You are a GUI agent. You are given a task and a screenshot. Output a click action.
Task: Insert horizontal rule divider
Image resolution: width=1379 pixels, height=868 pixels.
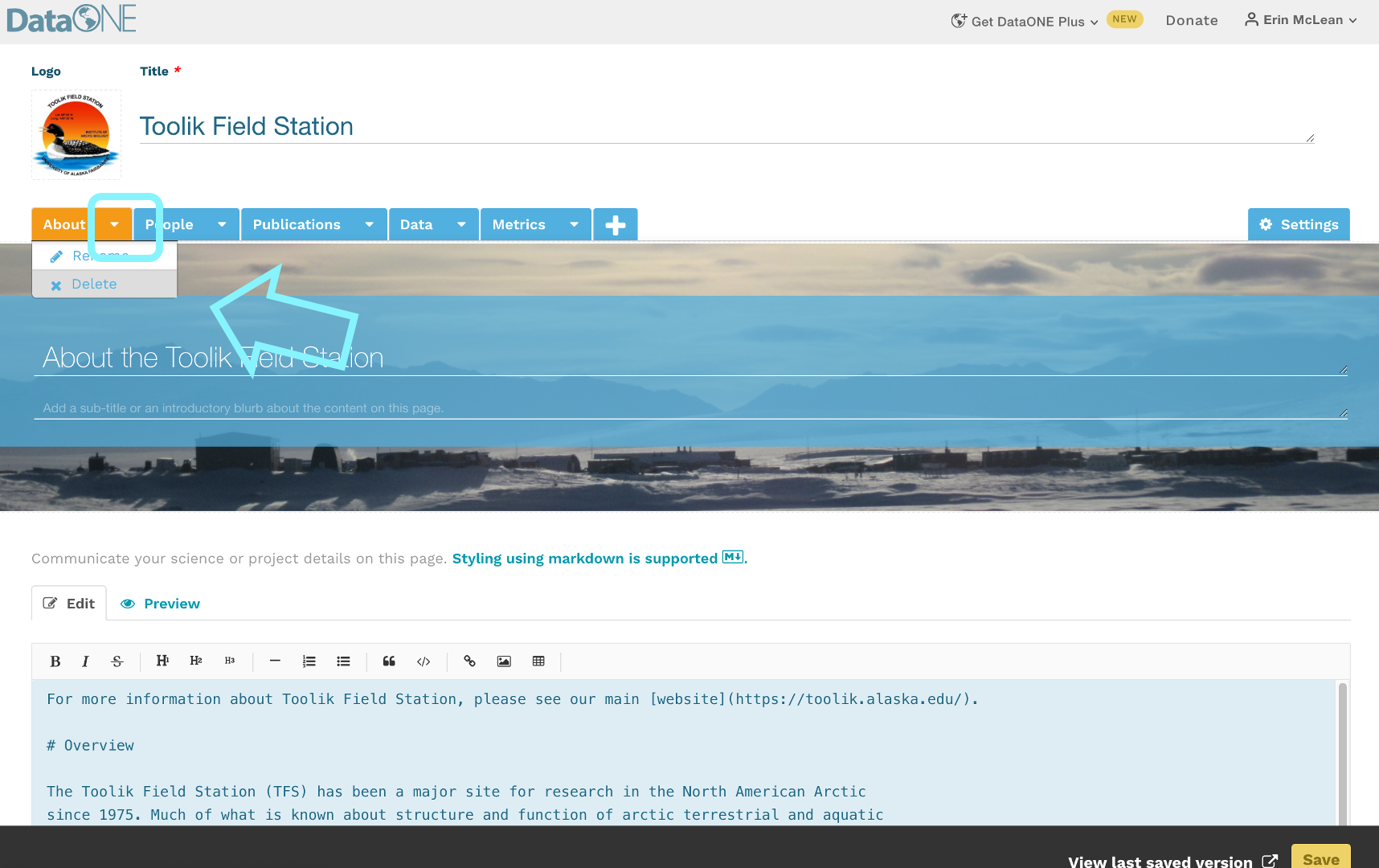[x=275, y=661]
